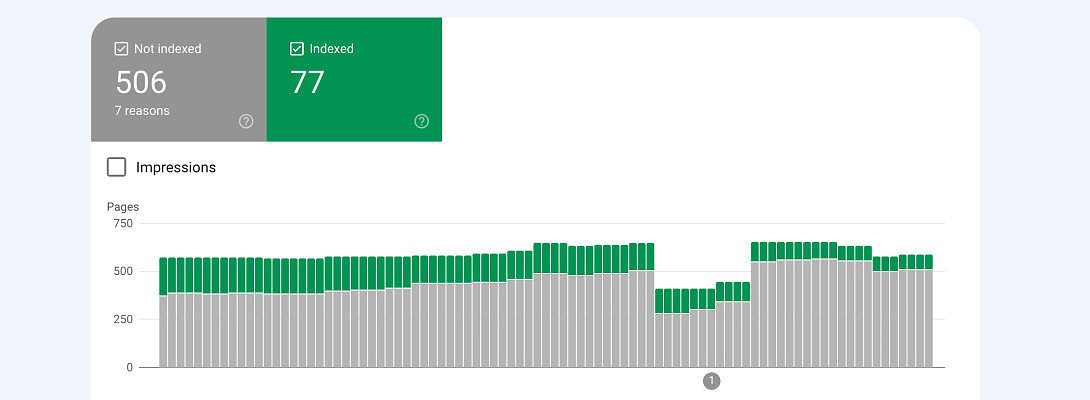
Task: Open help icon on Indexed card
Action: [x=421, y=121]
